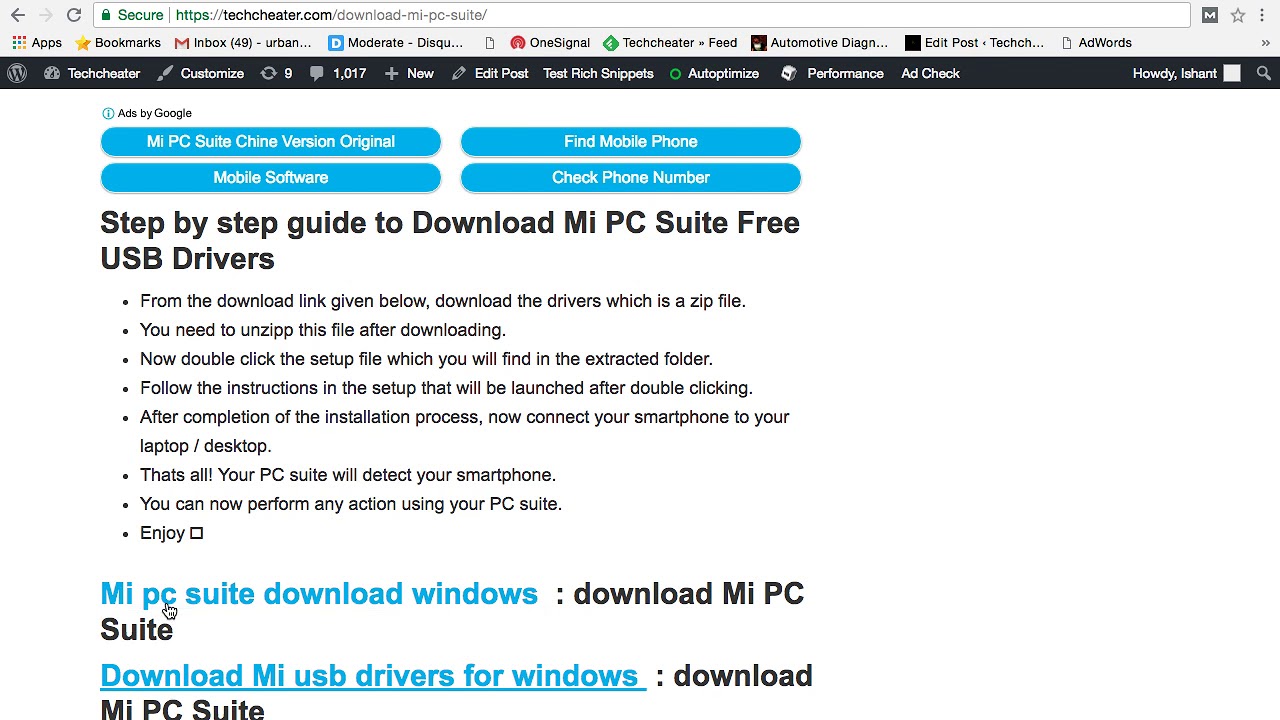Click the WordPress logo in admin bar
The height and width of the screenshot is (720, 1280).
point(17,73)
